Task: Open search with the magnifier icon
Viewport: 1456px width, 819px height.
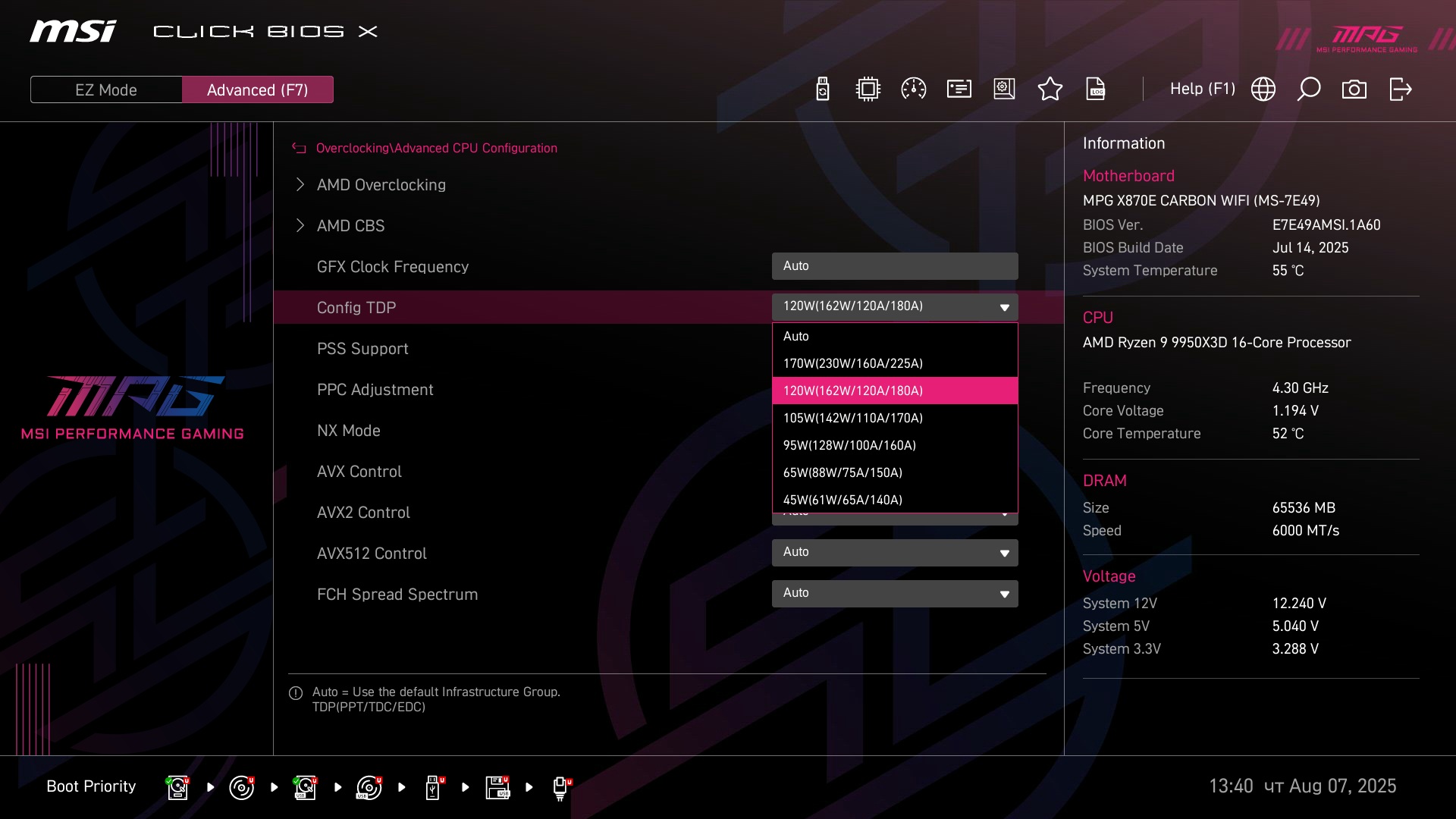Action: 1308,89
